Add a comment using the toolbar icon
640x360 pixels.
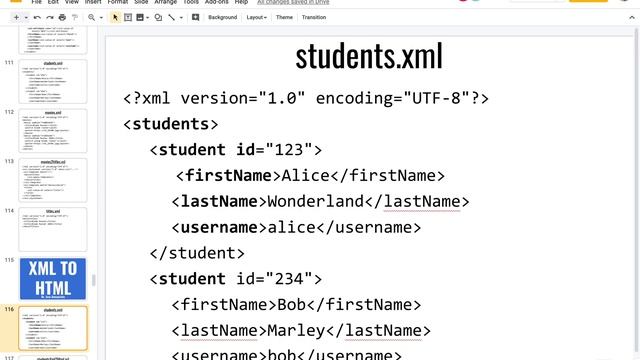[196, 18]
